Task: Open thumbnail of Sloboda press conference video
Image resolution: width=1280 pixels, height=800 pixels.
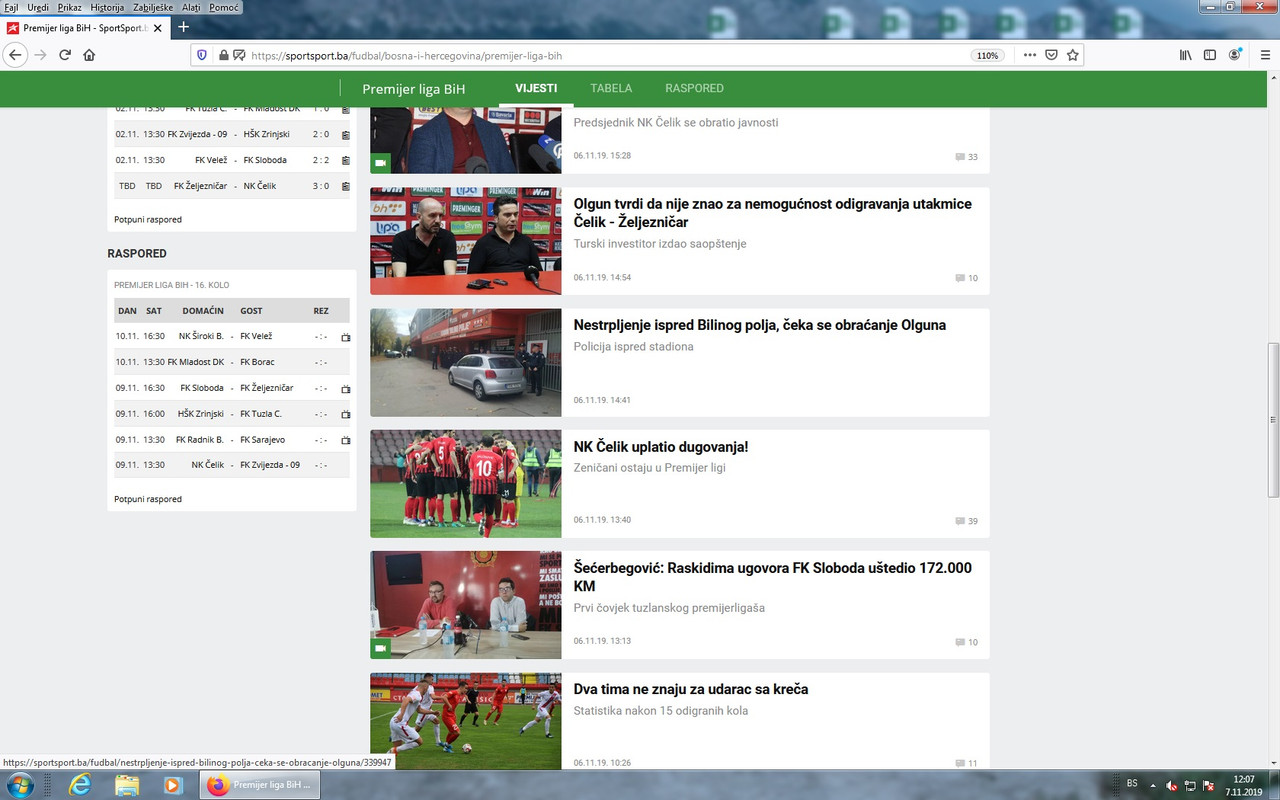Action: 466,605
